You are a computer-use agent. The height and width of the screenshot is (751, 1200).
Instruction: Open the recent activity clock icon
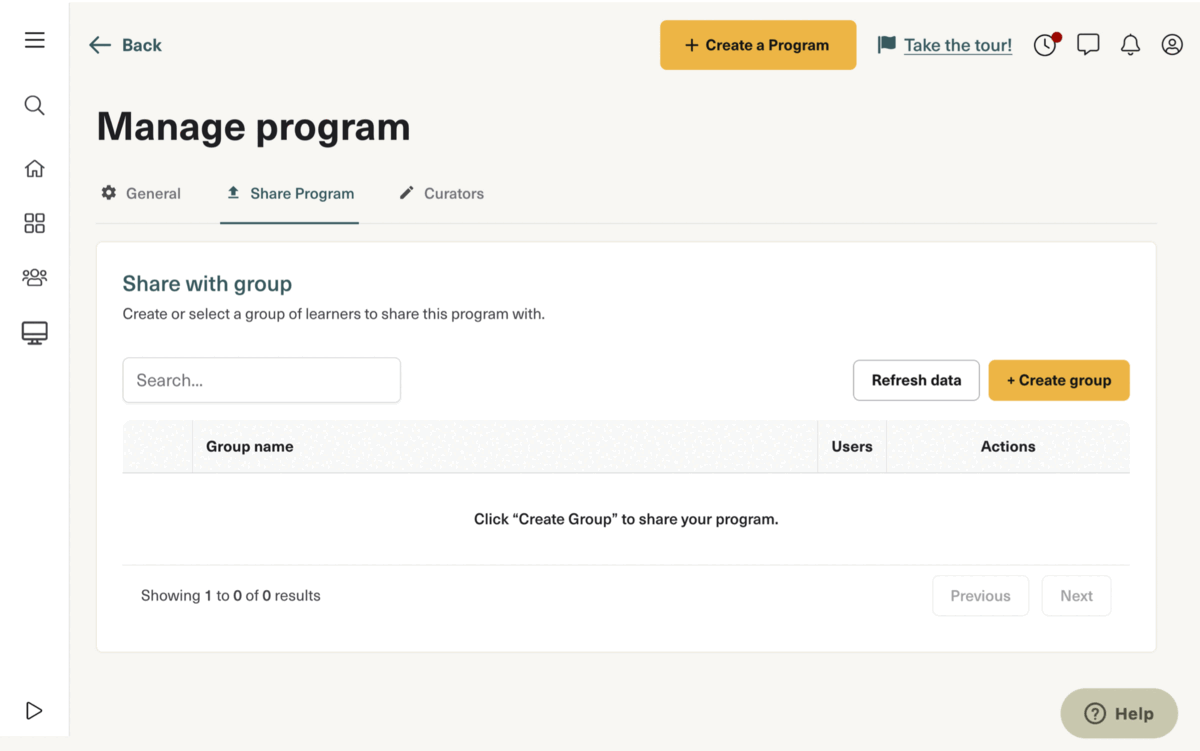[1045, 45]
